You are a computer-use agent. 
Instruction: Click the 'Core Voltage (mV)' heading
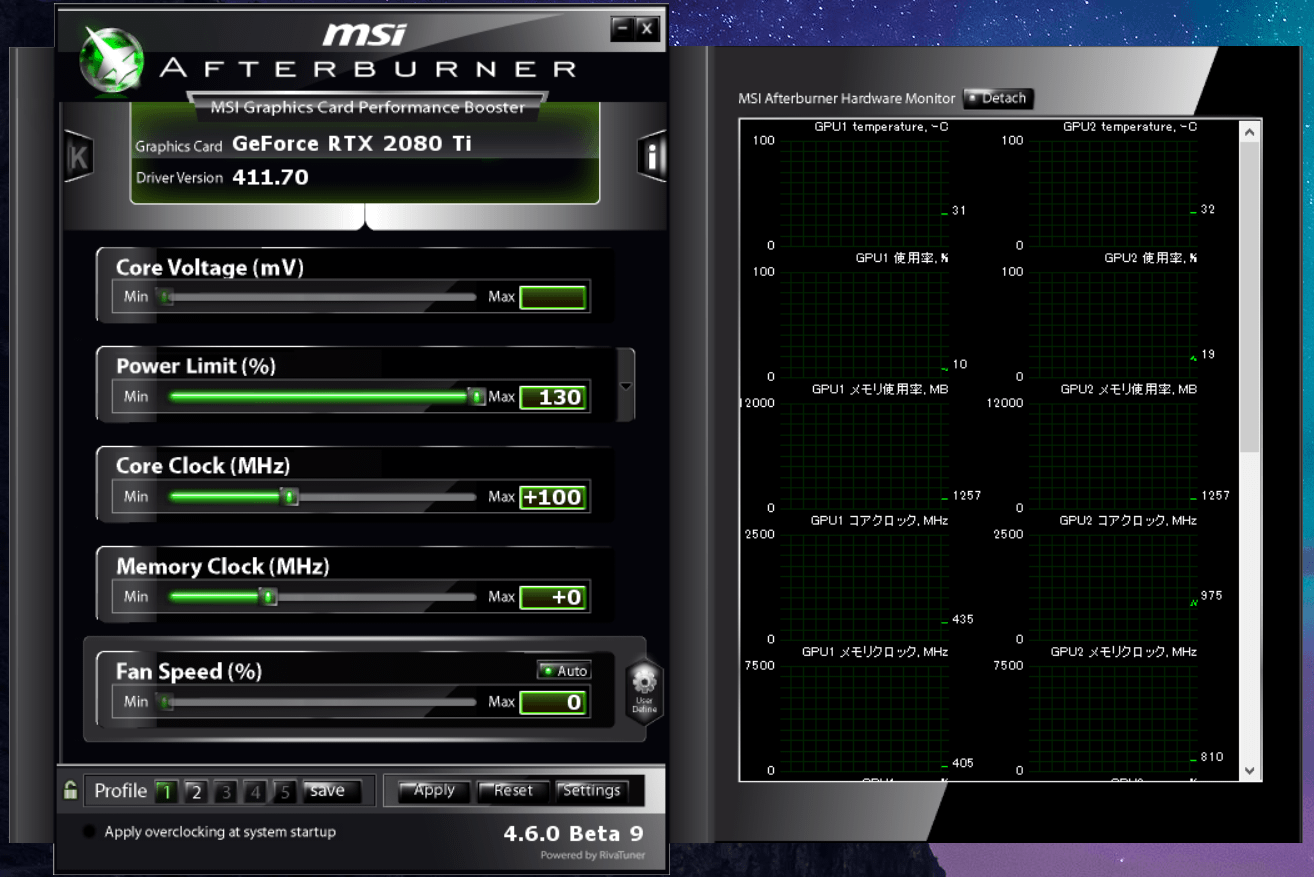point(210,268)
